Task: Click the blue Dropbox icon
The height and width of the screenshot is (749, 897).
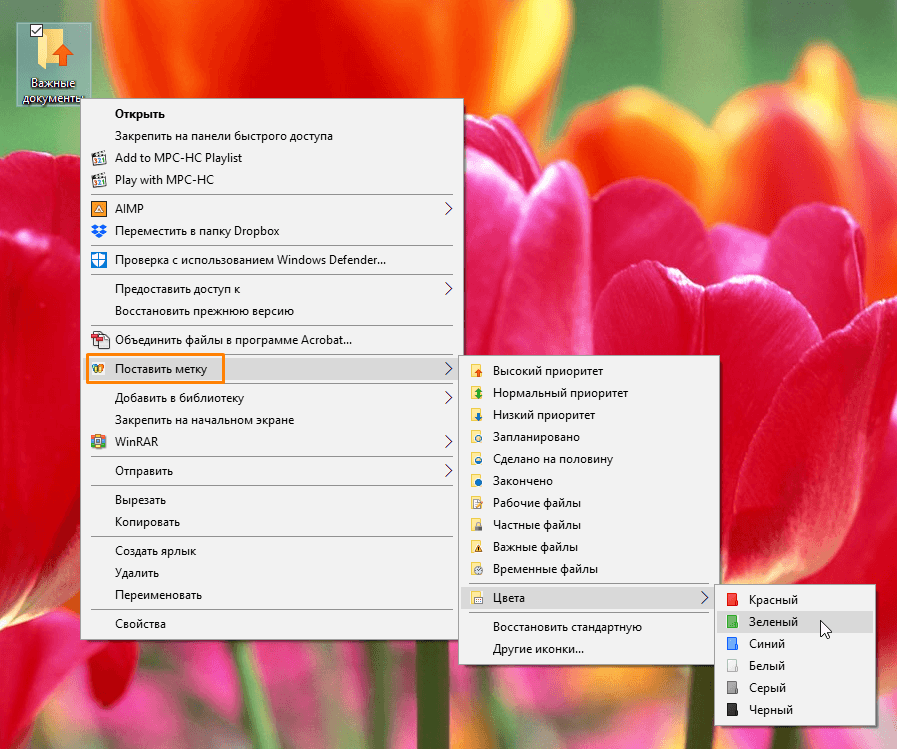Action: (99, 231)
